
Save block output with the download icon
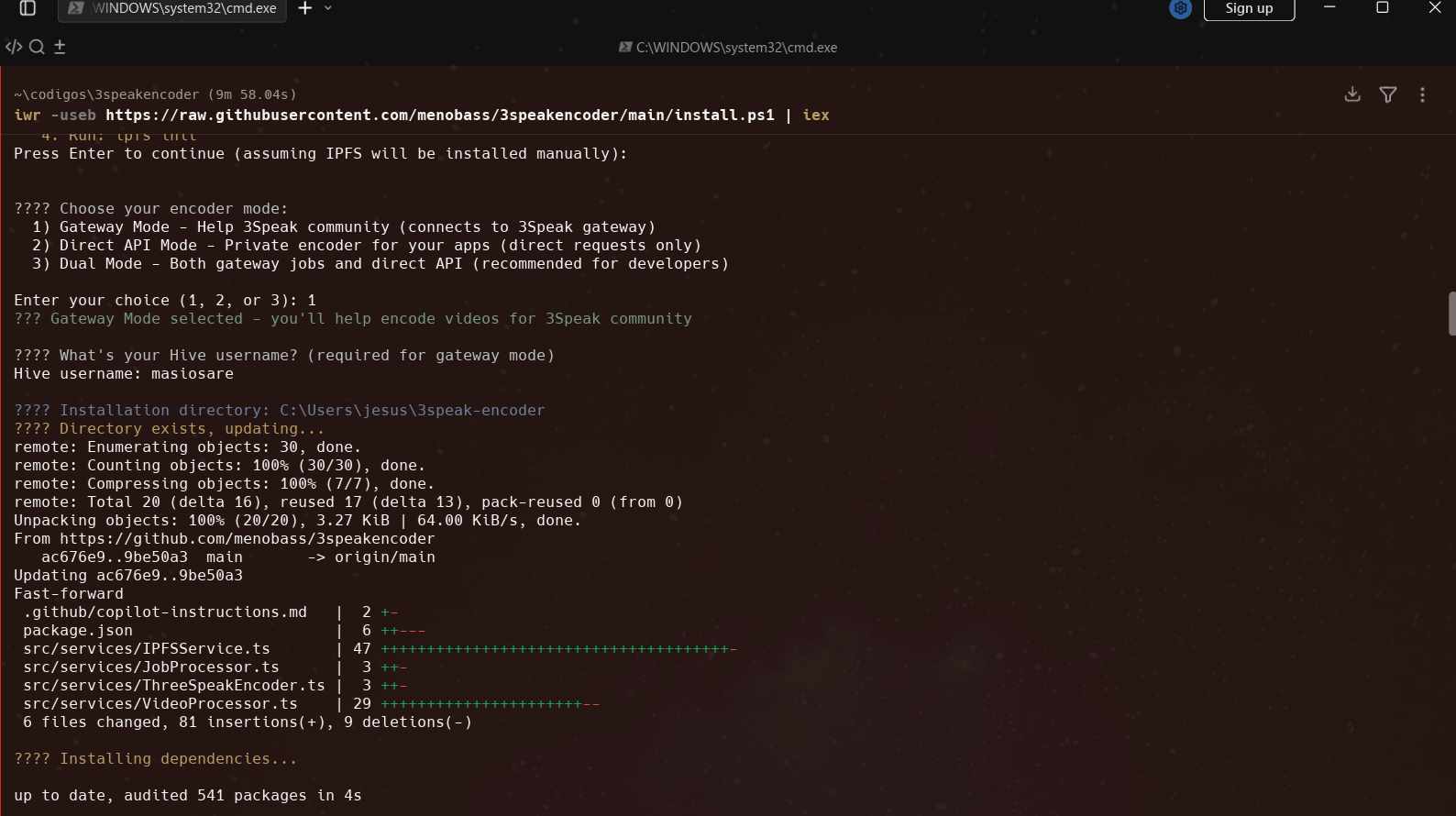tap(1352, 94)
